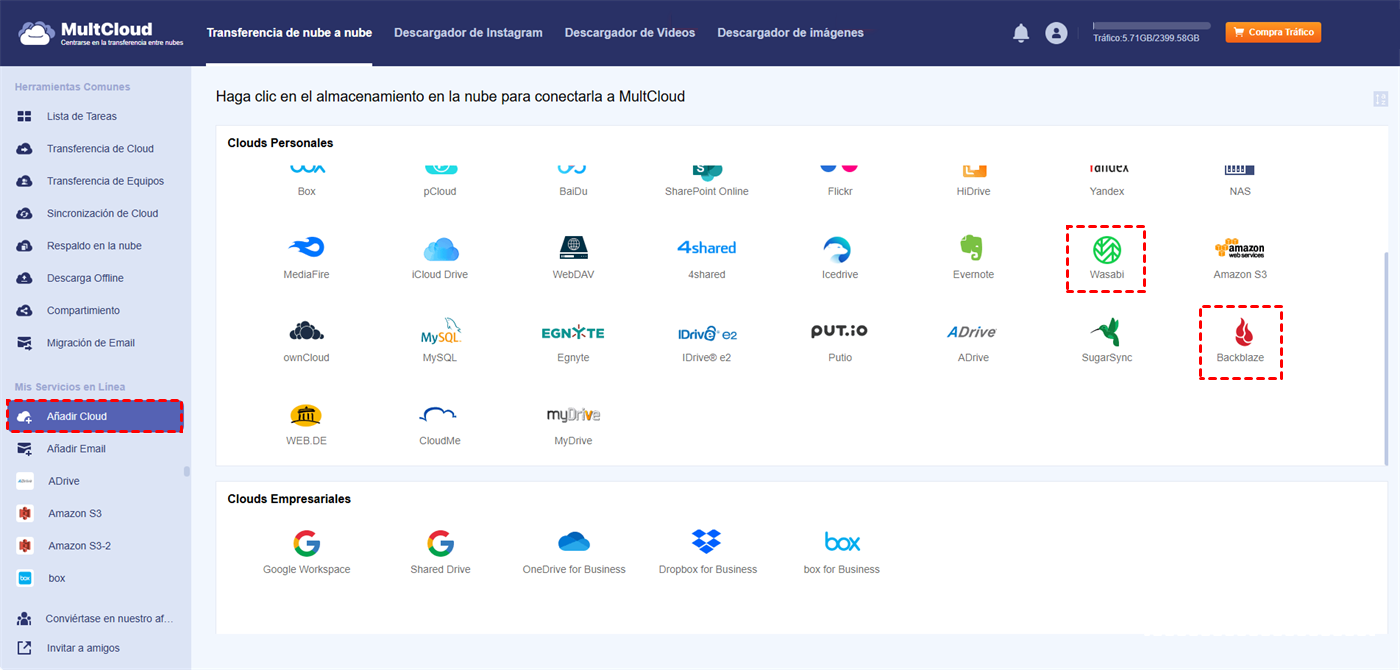Select the IDrive e2 icon

707,332
